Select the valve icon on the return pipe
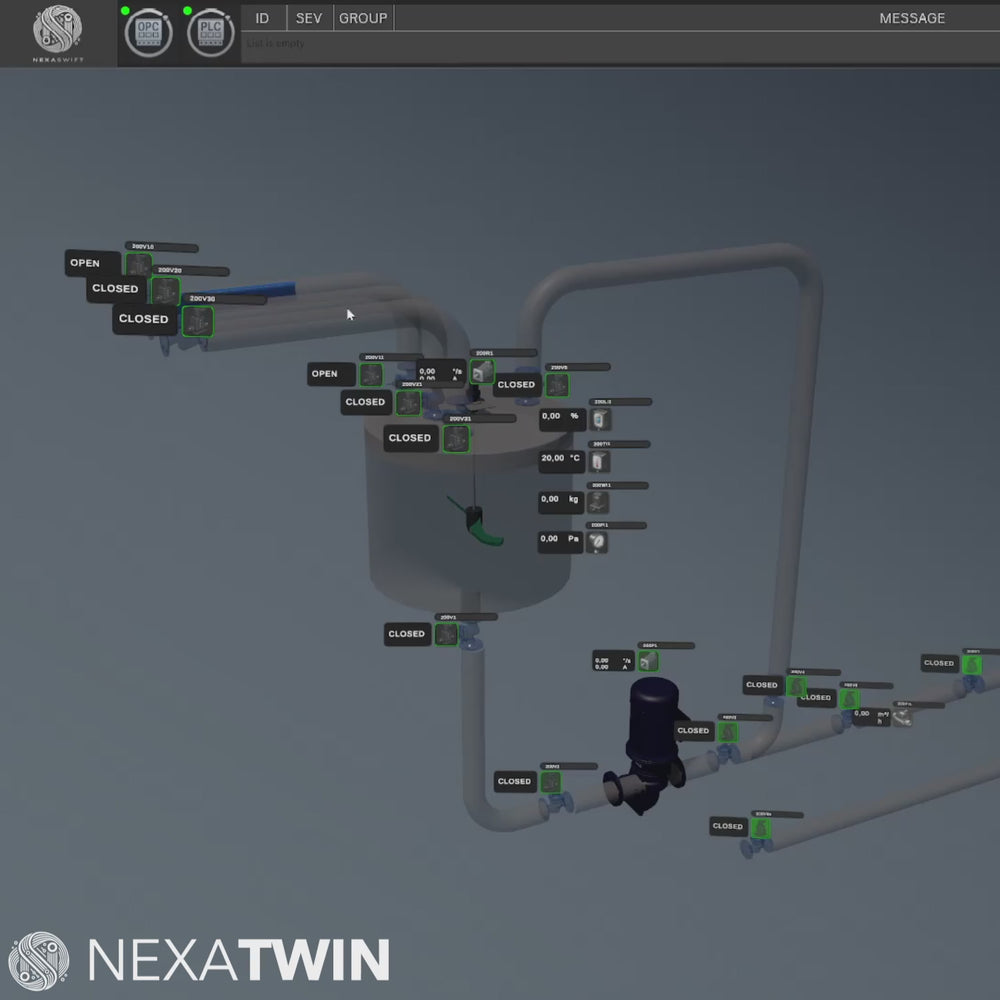This screenshot has width=1000, height=1000. [796, 686]
